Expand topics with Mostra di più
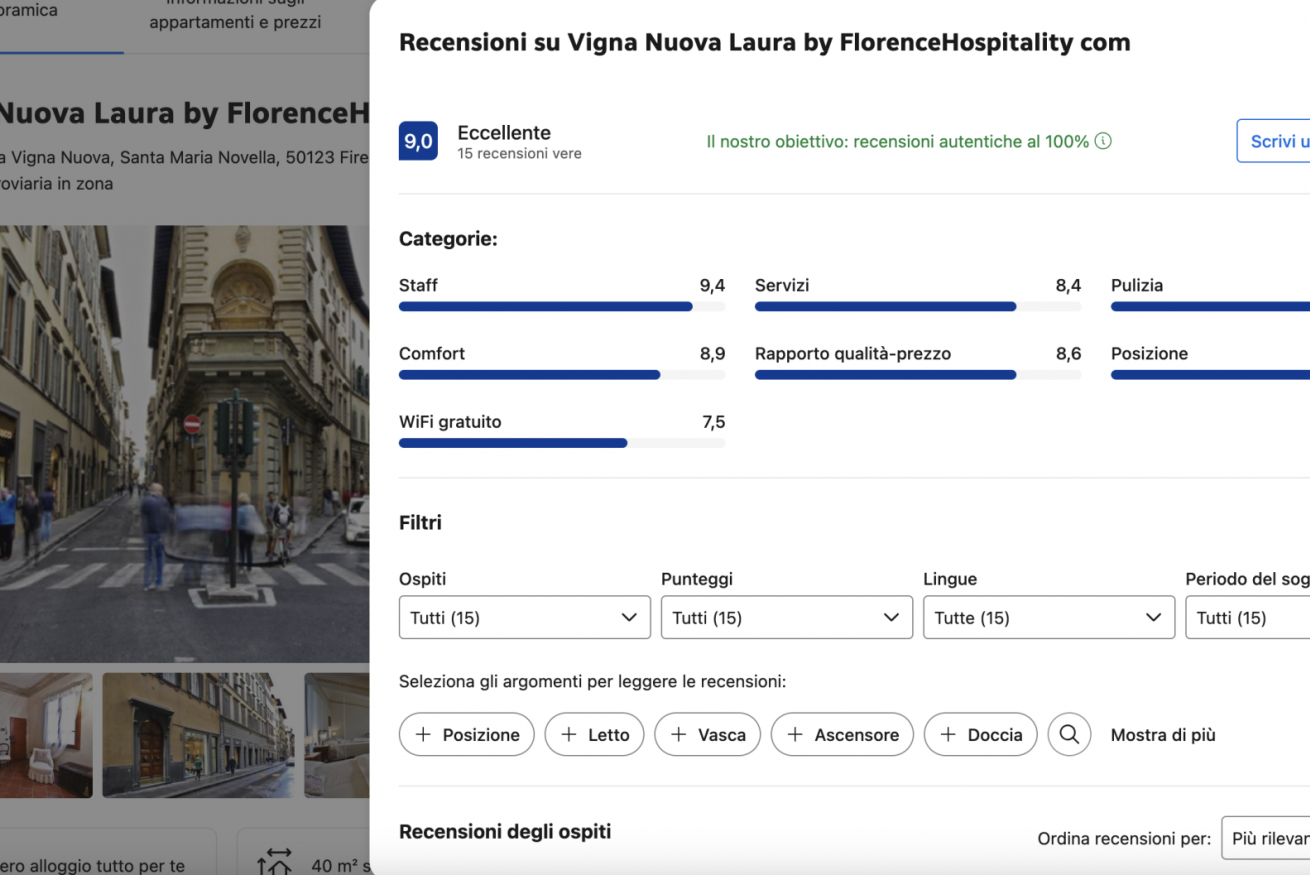 tap(1163, 735)
